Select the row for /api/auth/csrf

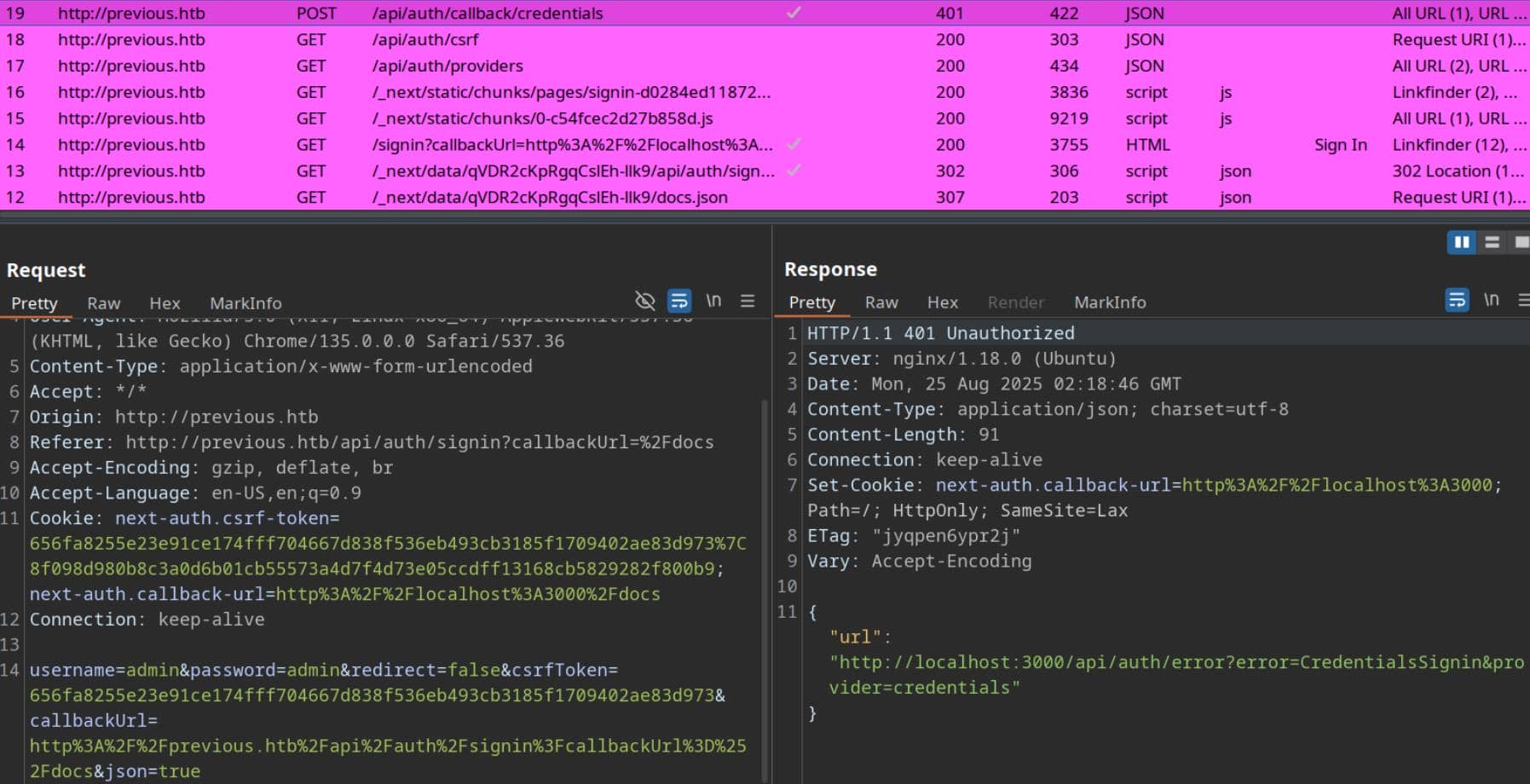pyautogui.click(x=765, y=40)
